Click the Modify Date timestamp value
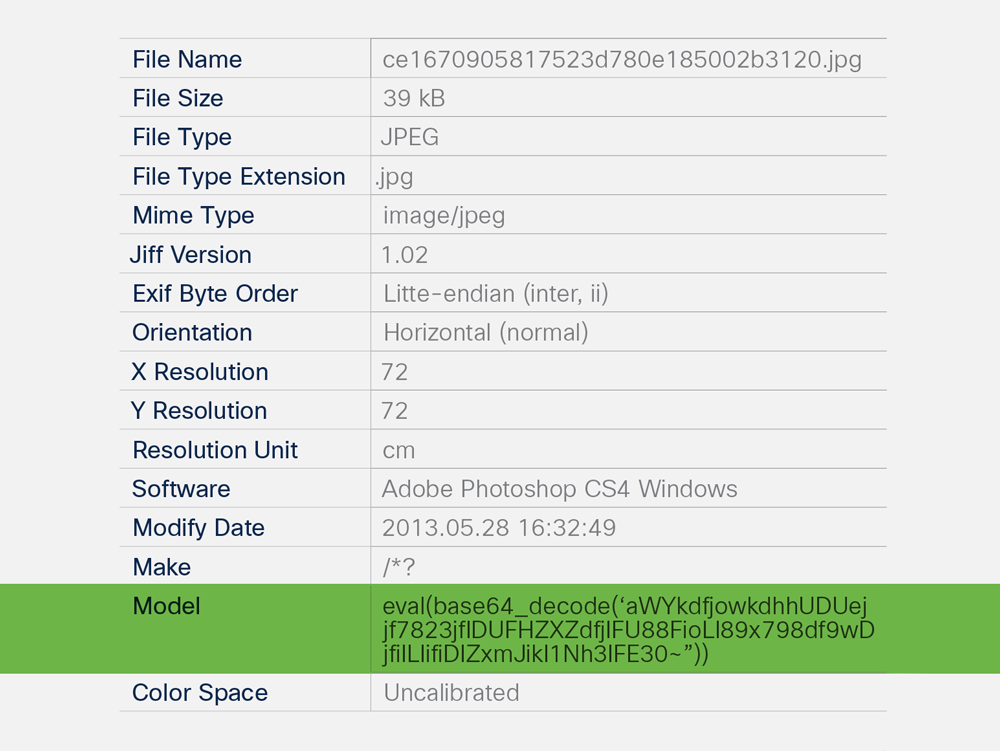The width and height of the screenshot is (1000, 751). tap(499, 527)
